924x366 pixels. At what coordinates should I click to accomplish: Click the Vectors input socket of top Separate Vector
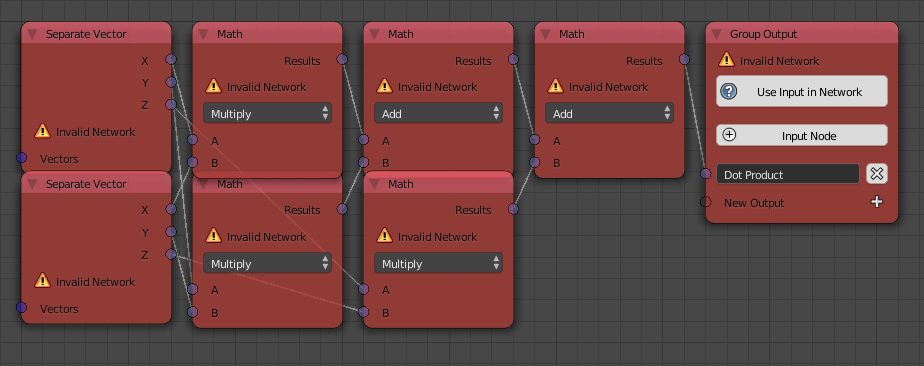tap(22, 157)
